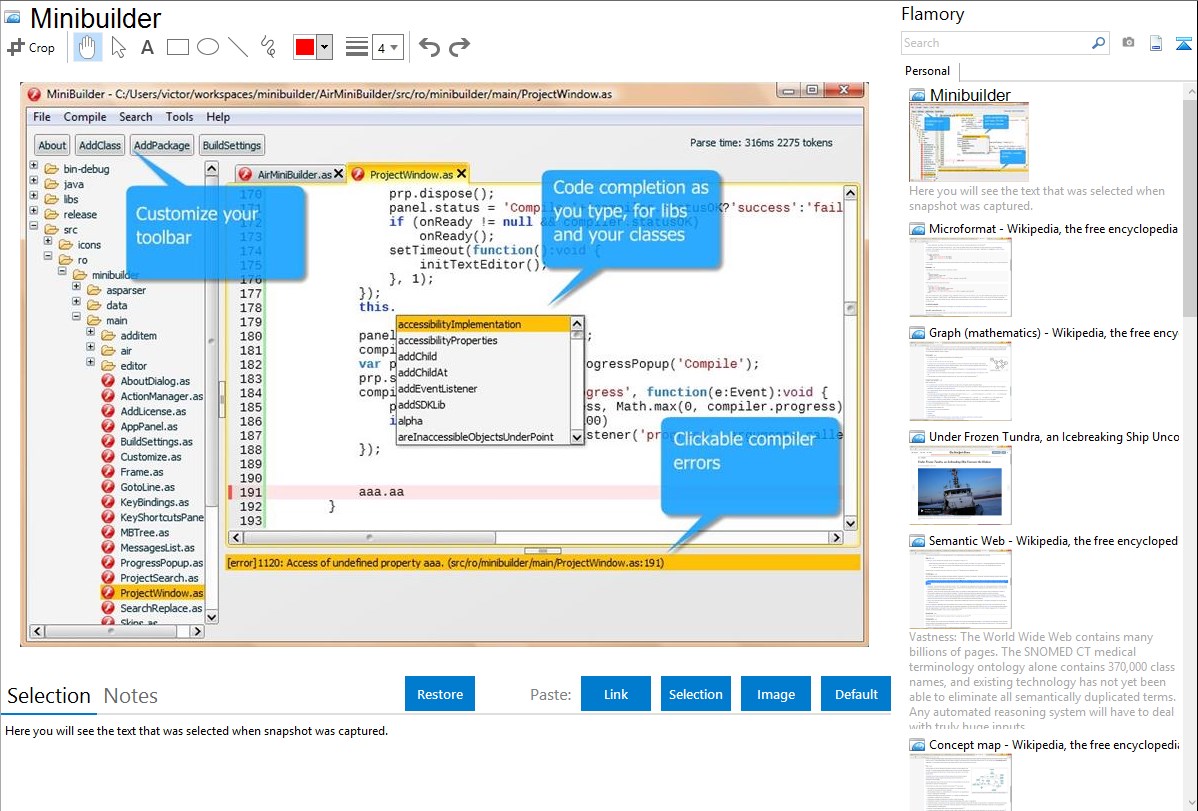Redo the last undone edit
Image resolution: width=1198 pixels, height=811 pixels.
point(459,47)
